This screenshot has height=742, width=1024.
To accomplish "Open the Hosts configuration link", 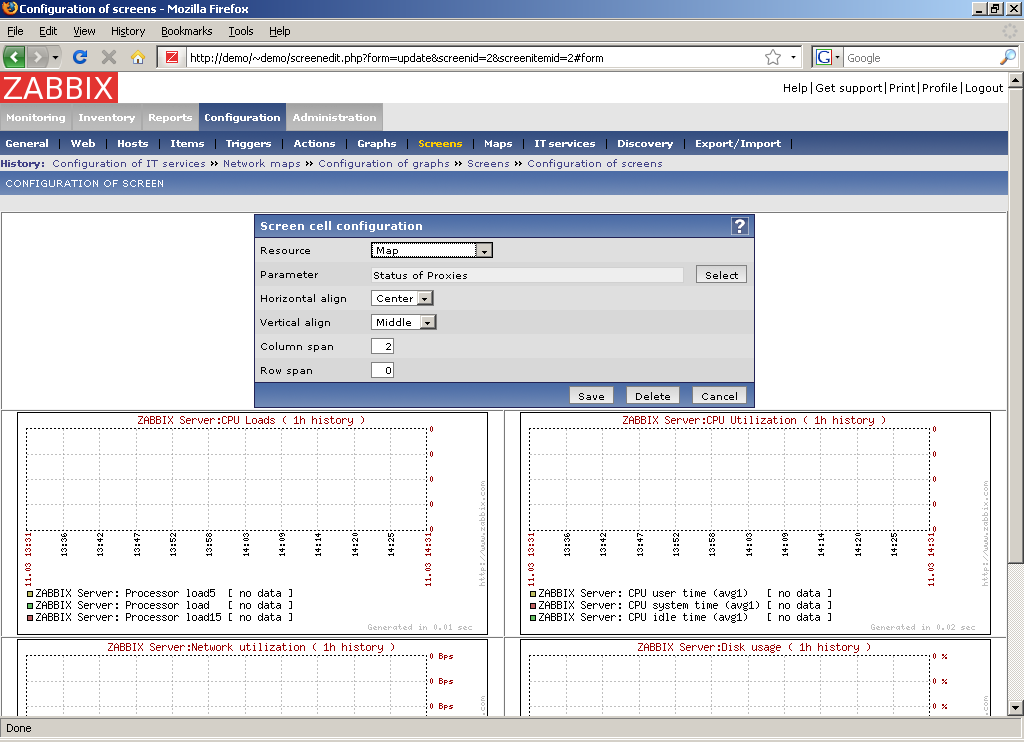I will pyautogui.click(x=133, y=144).
